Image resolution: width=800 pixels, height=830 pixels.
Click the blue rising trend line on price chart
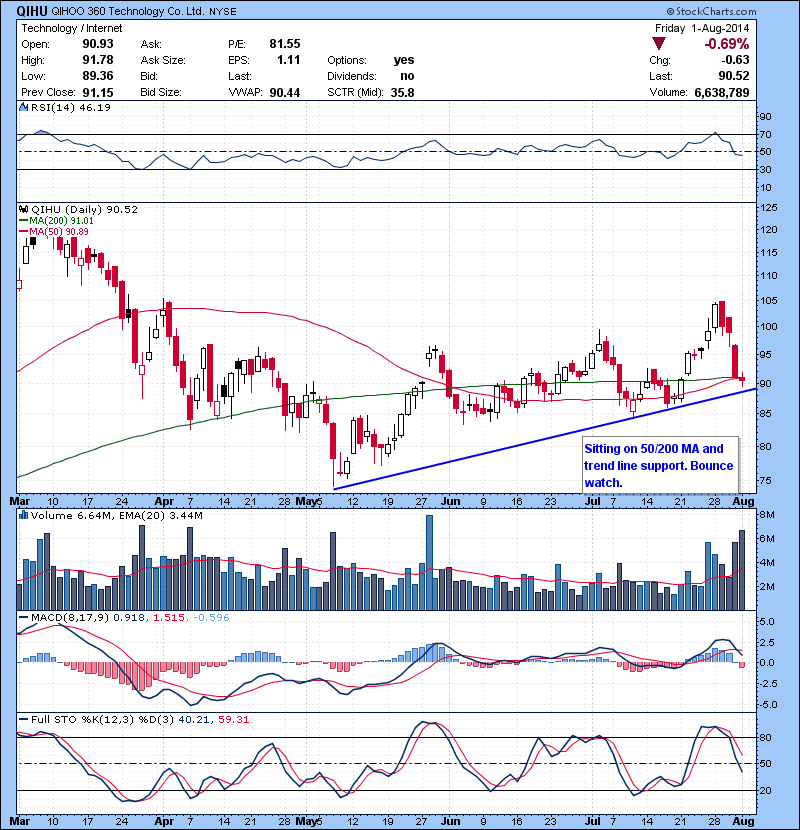(x=545, y=438)
